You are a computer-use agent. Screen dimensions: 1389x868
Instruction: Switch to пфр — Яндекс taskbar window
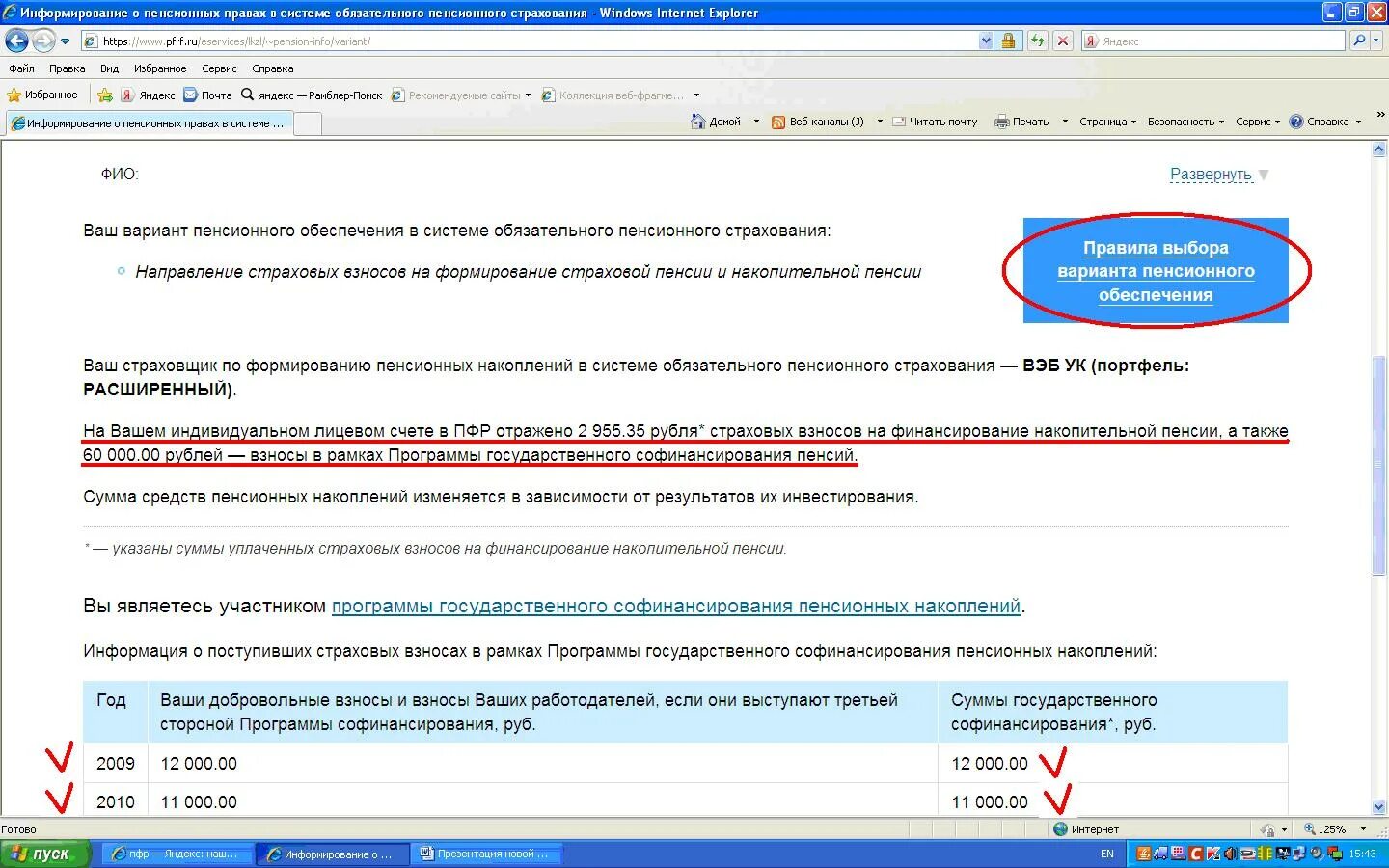pos(177,854)
